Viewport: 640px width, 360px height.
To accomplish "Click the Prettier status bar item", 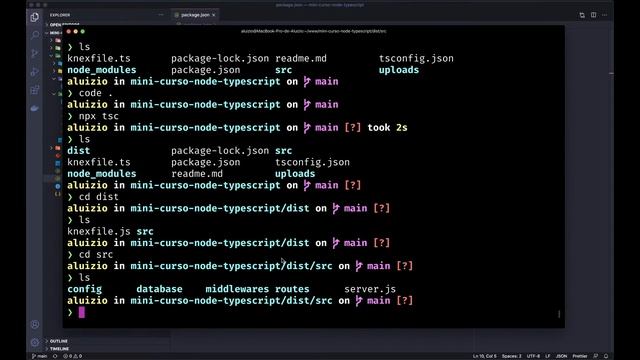I will [x=580, y=356].
